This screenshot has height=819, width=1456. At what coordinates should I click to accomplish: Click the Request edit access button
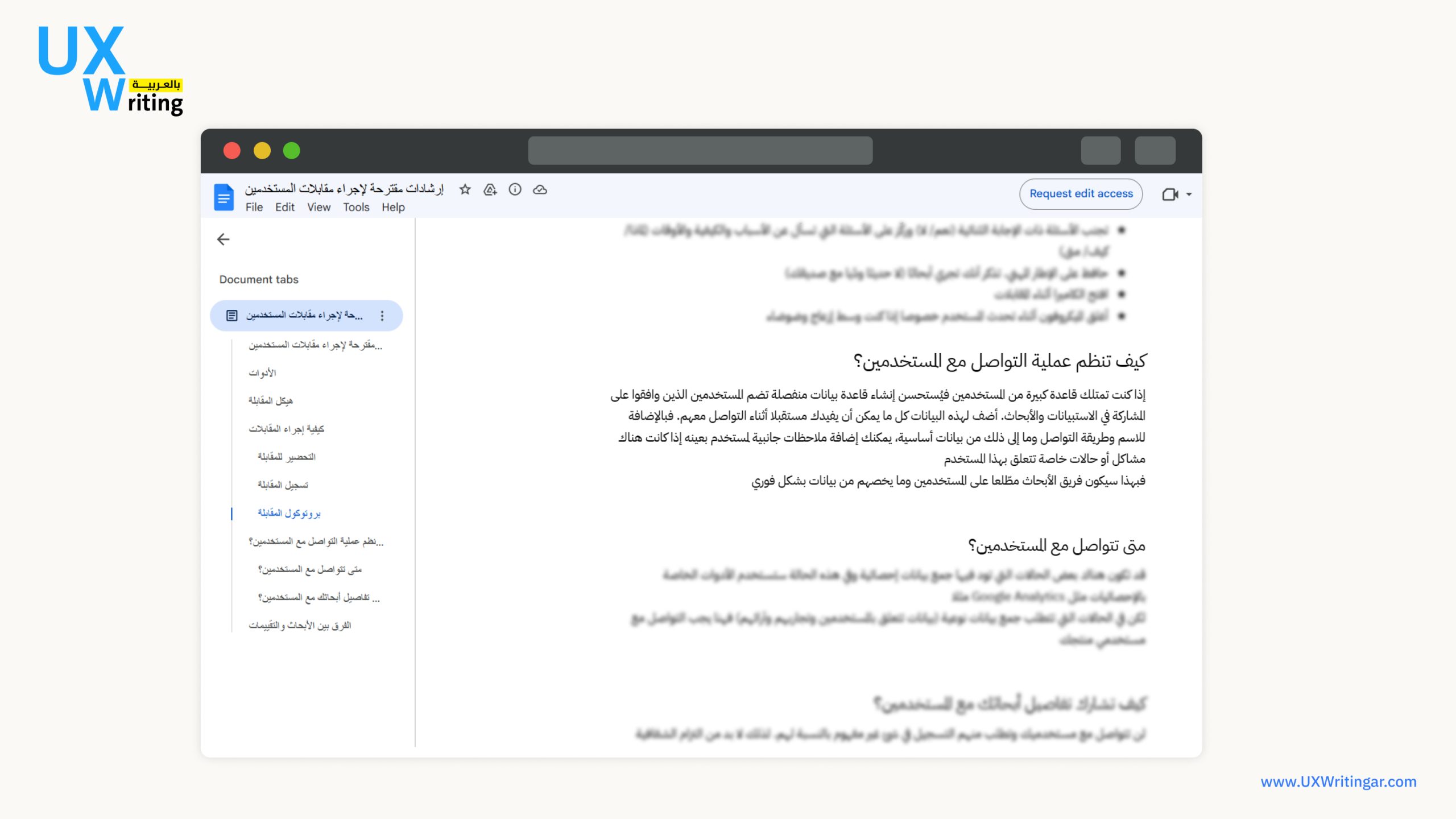click(x=1081, y=194)
